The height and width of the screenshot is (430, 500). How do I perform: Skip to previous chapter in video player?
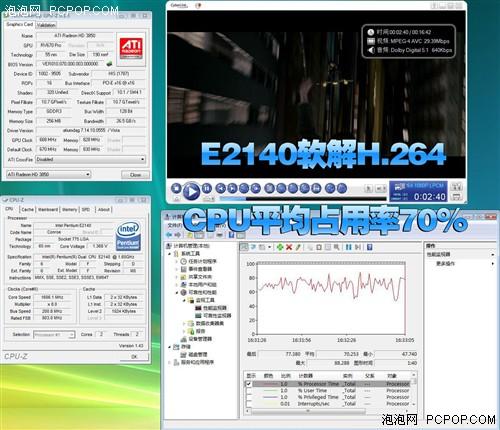point(221,188)
